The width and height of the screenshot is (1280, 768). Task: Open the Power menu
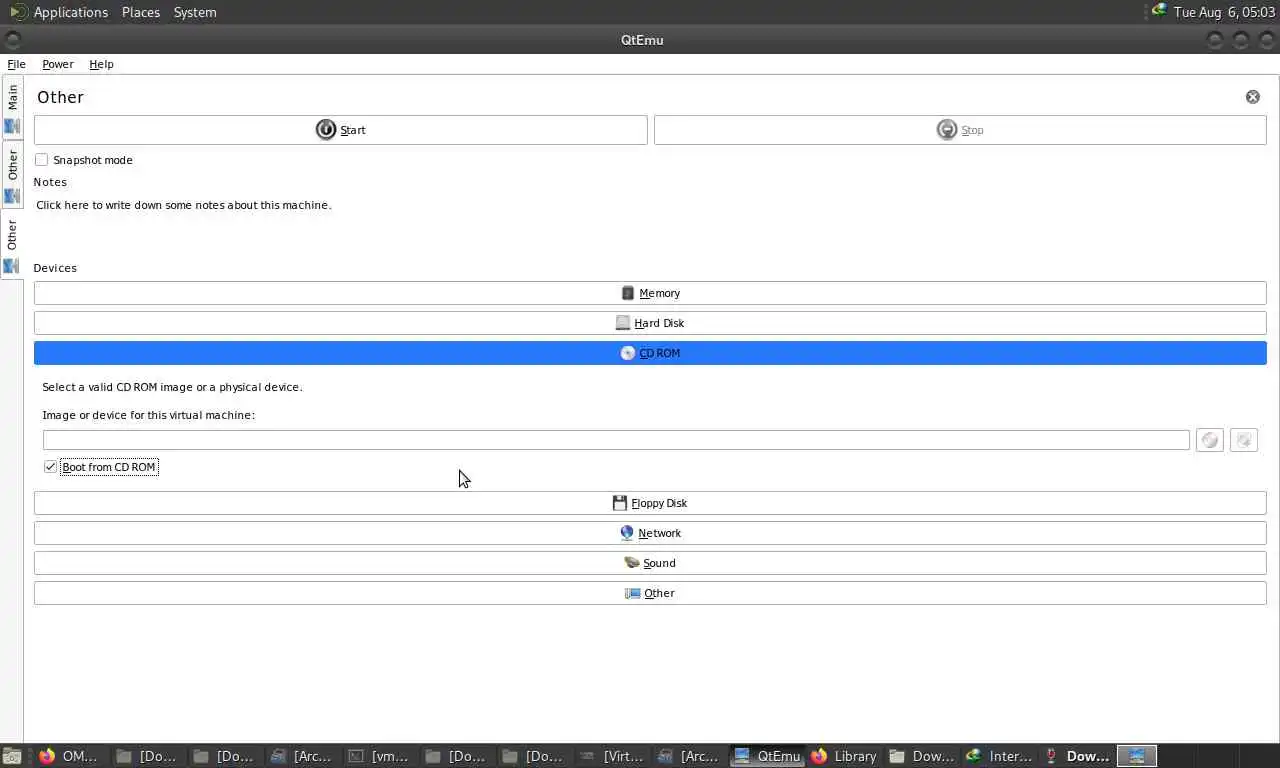tap(58, 64)
